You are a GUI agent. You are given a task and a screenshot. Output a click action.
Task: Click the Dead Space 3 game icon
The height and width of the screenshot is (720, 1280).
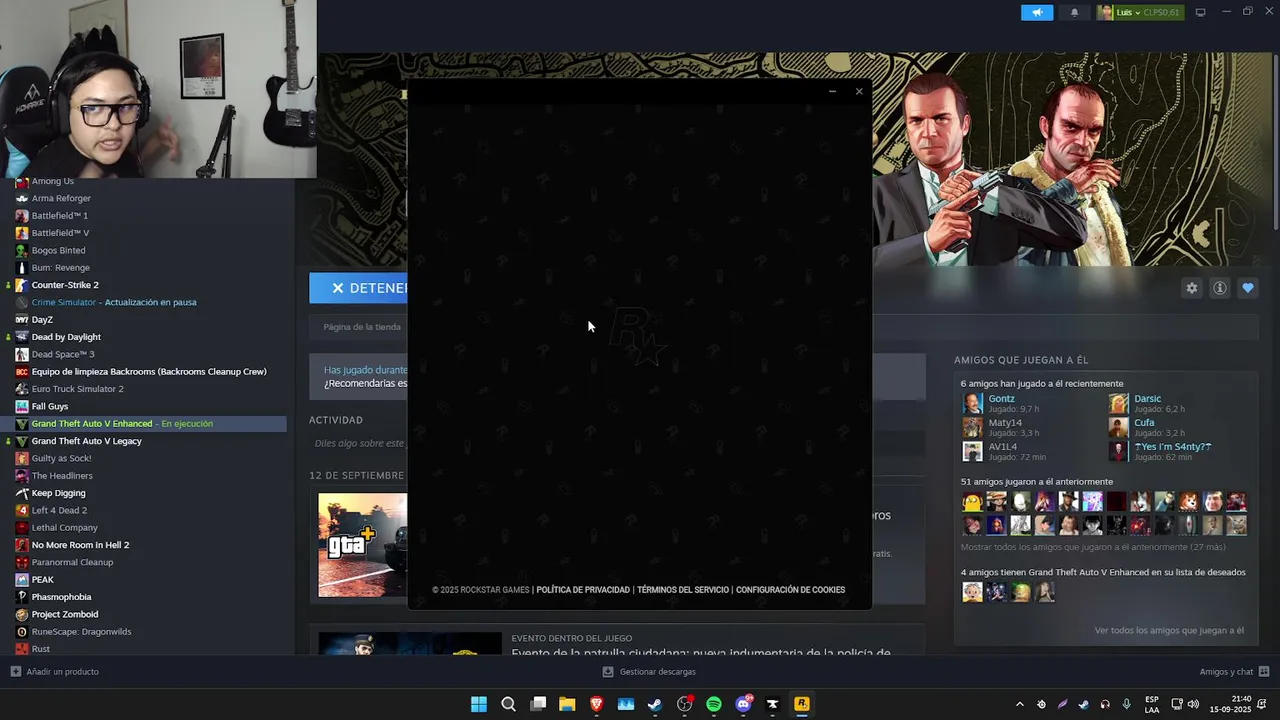(22, 354)
